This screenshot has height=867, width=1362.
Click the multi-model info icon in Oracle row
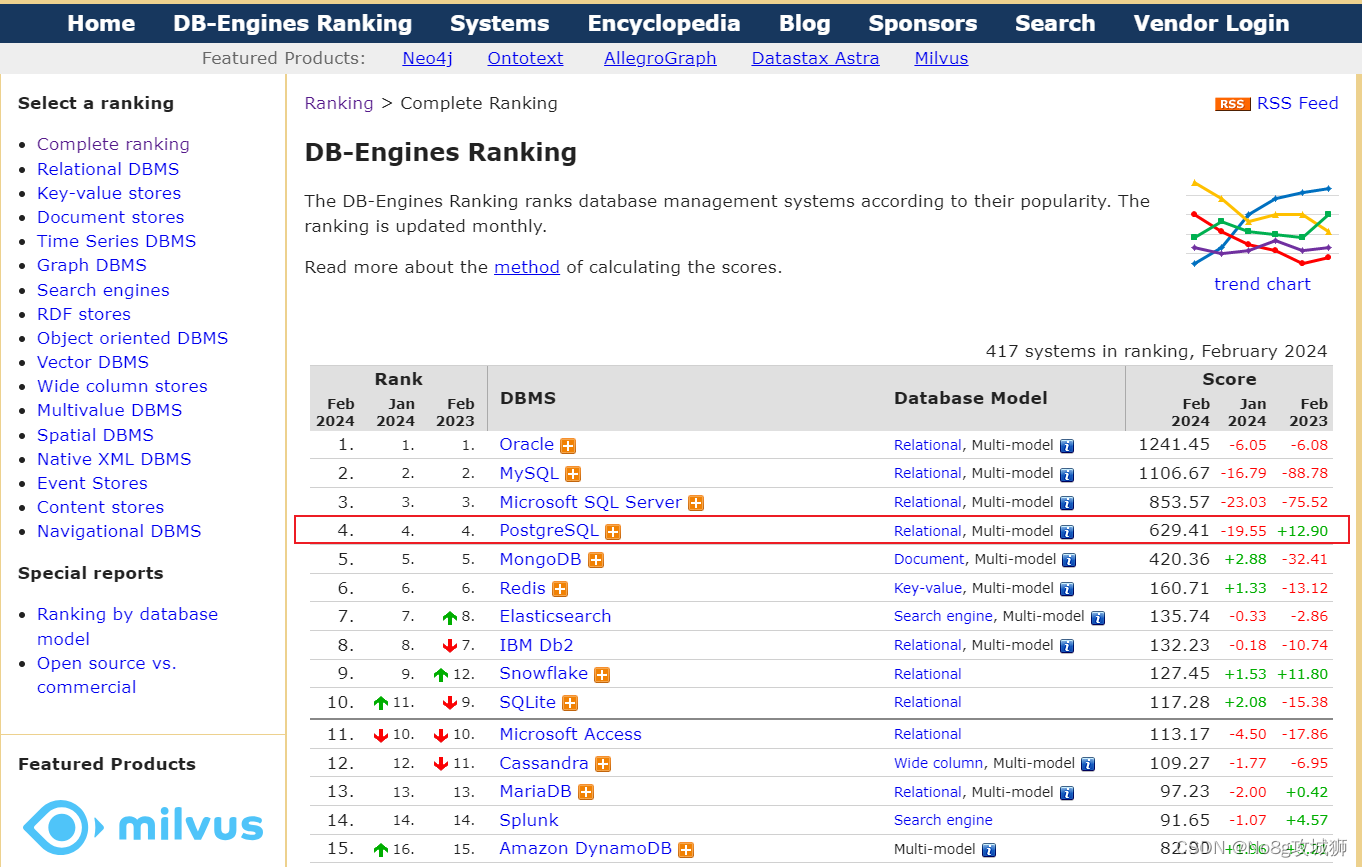point(1067,446)
